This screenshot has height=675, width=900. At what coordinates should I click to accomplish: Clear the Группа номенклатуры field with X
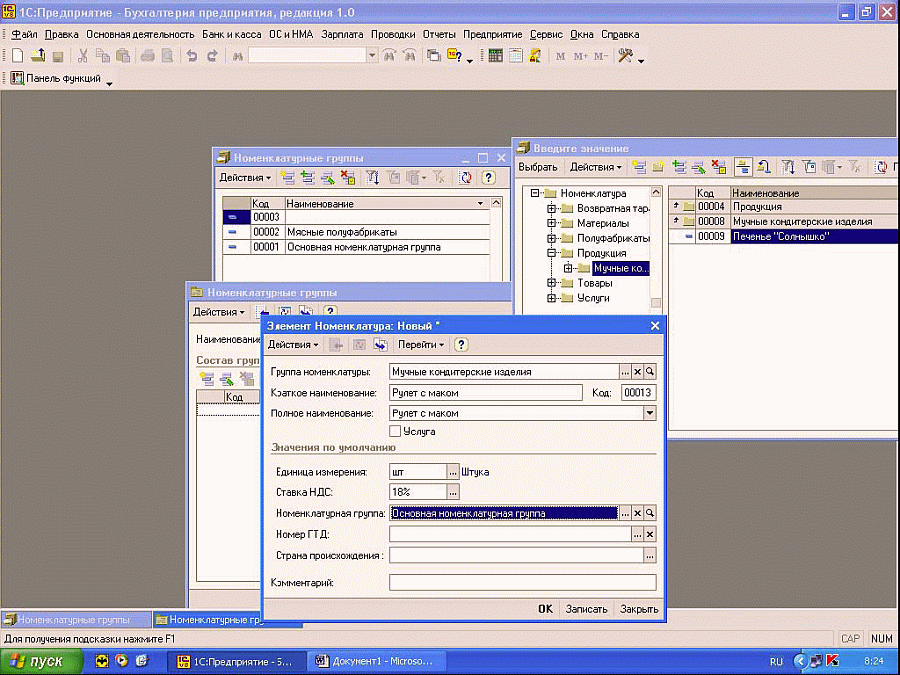(x=637, y=372)
